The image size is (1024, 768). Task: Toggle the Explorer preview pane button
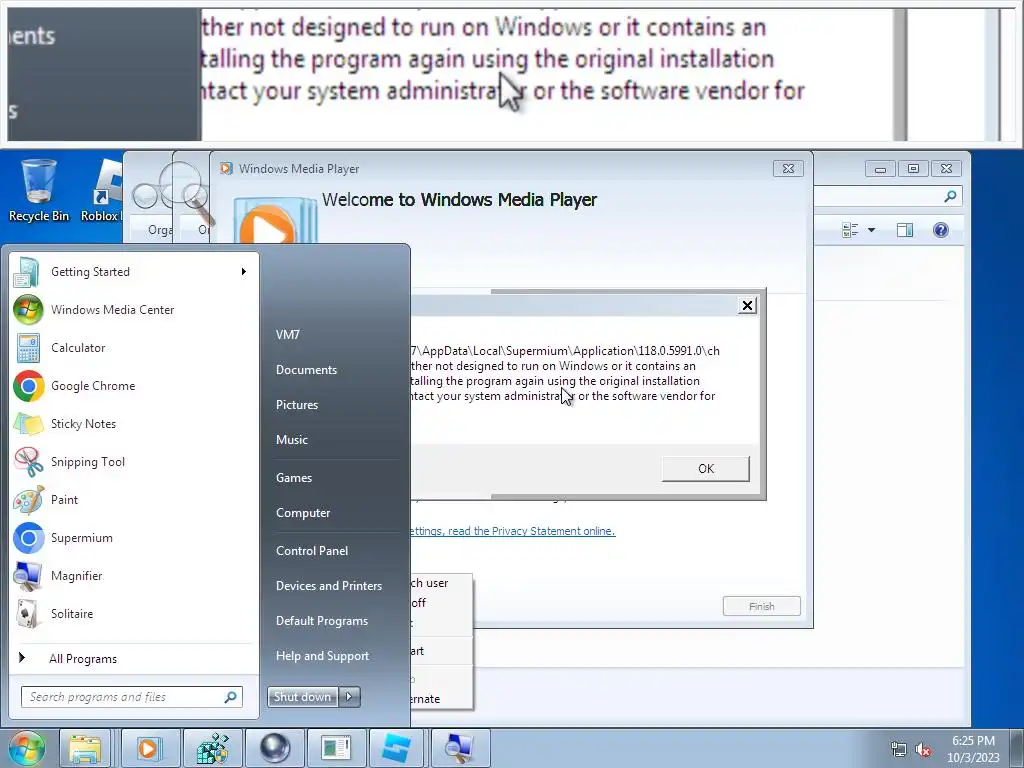coord(904,230)
